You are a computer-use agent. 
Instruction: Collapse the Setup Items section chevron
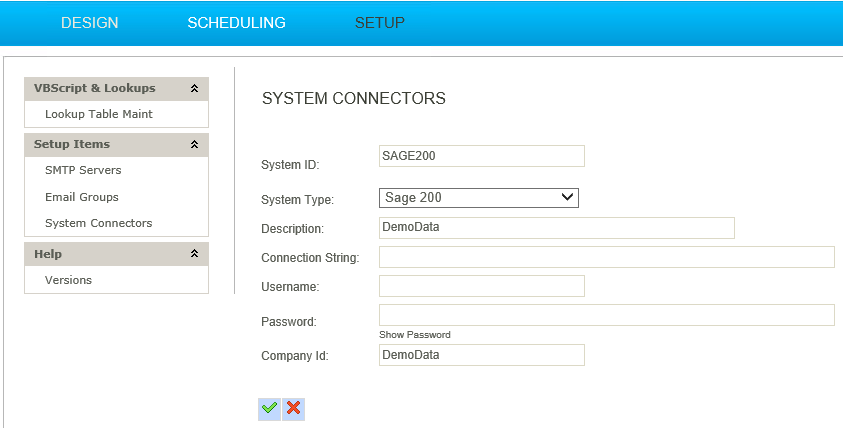tap(195, 144)
